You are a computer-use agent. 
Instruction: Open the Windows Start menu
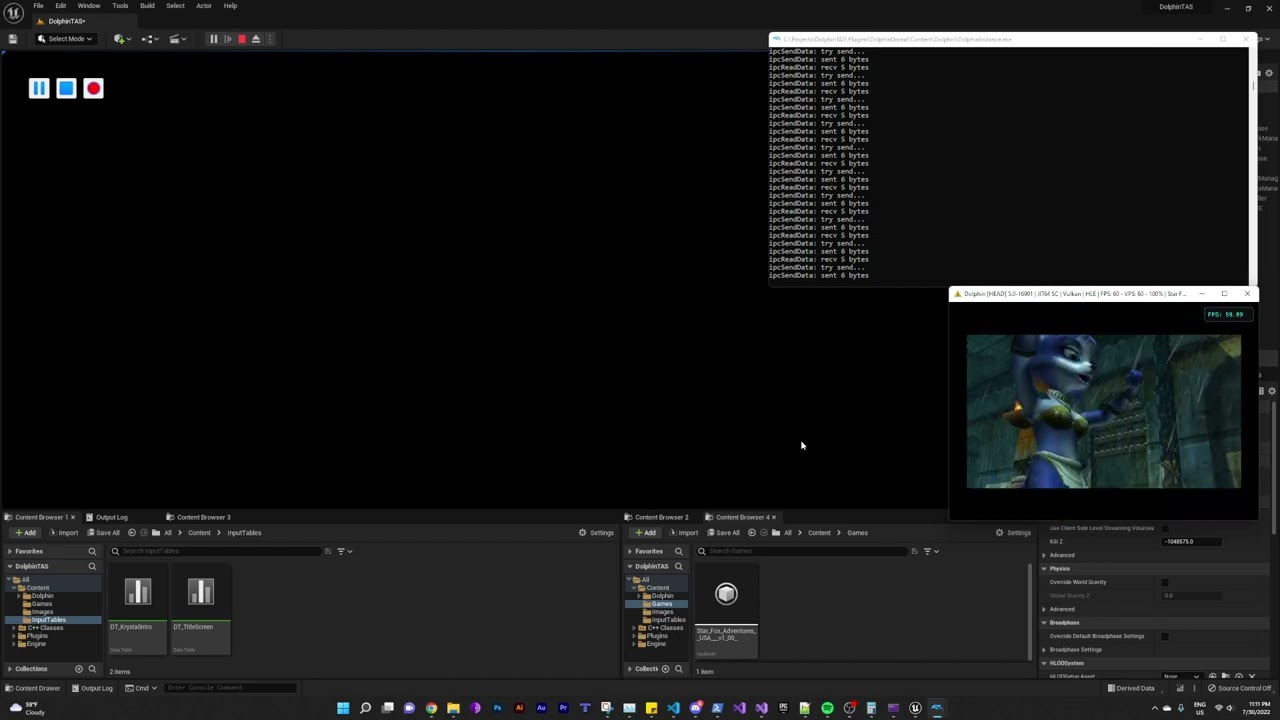click(343, 709)
